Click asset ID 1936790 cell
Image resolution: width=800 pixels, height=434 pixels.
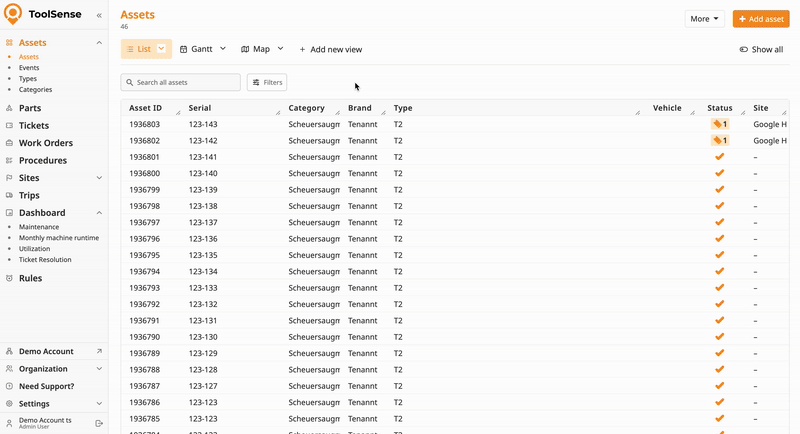[x=144, y=337]
